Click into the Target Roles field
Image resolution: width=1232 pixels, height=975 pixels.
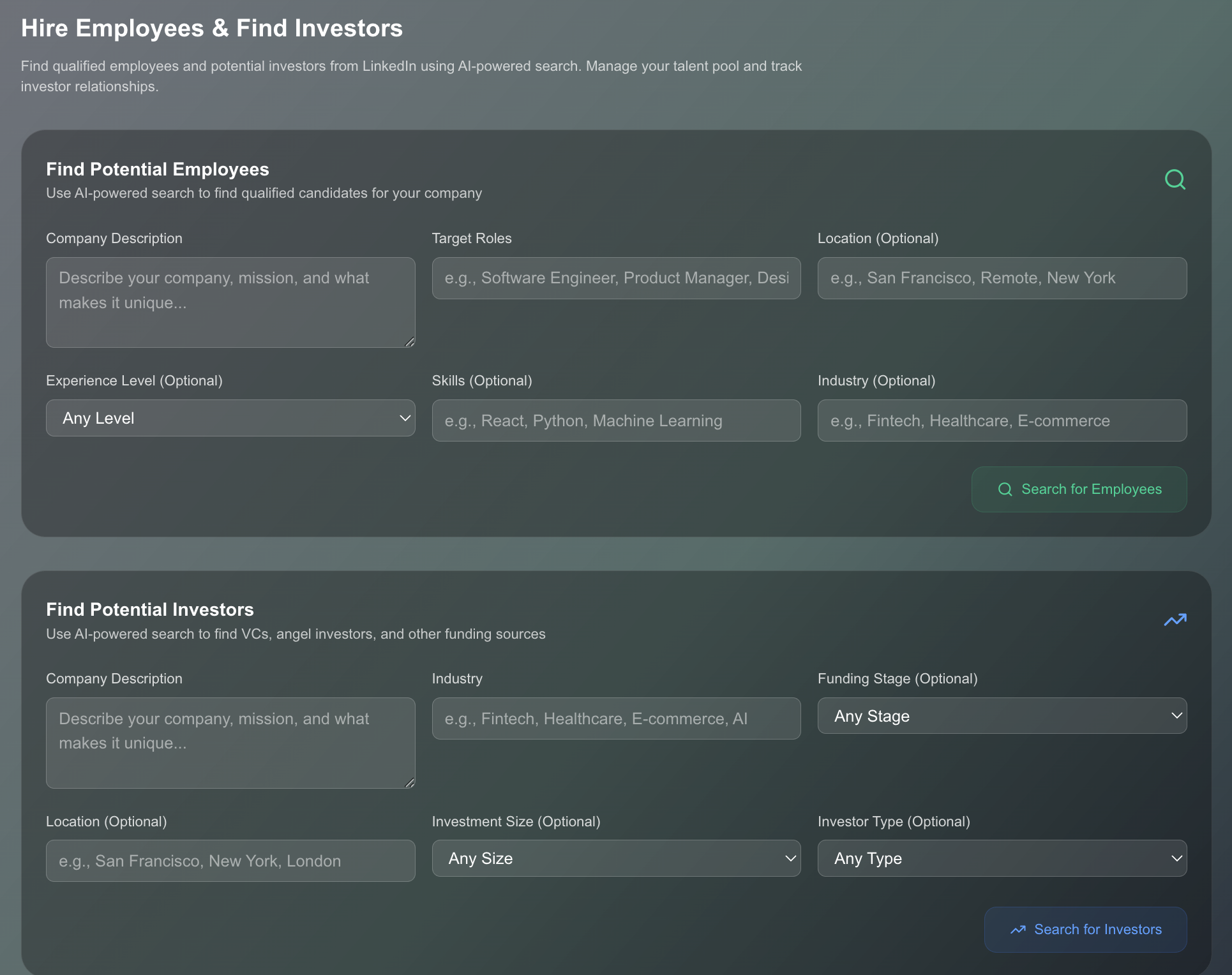click(616, 278)
